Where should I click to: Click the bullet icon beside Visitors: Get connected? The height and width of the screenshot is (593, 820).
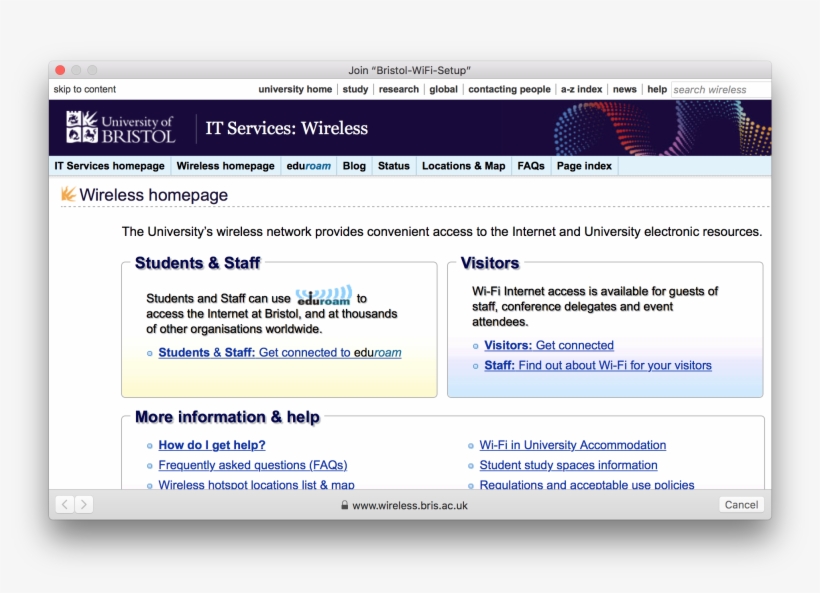[x=473, y=345]
